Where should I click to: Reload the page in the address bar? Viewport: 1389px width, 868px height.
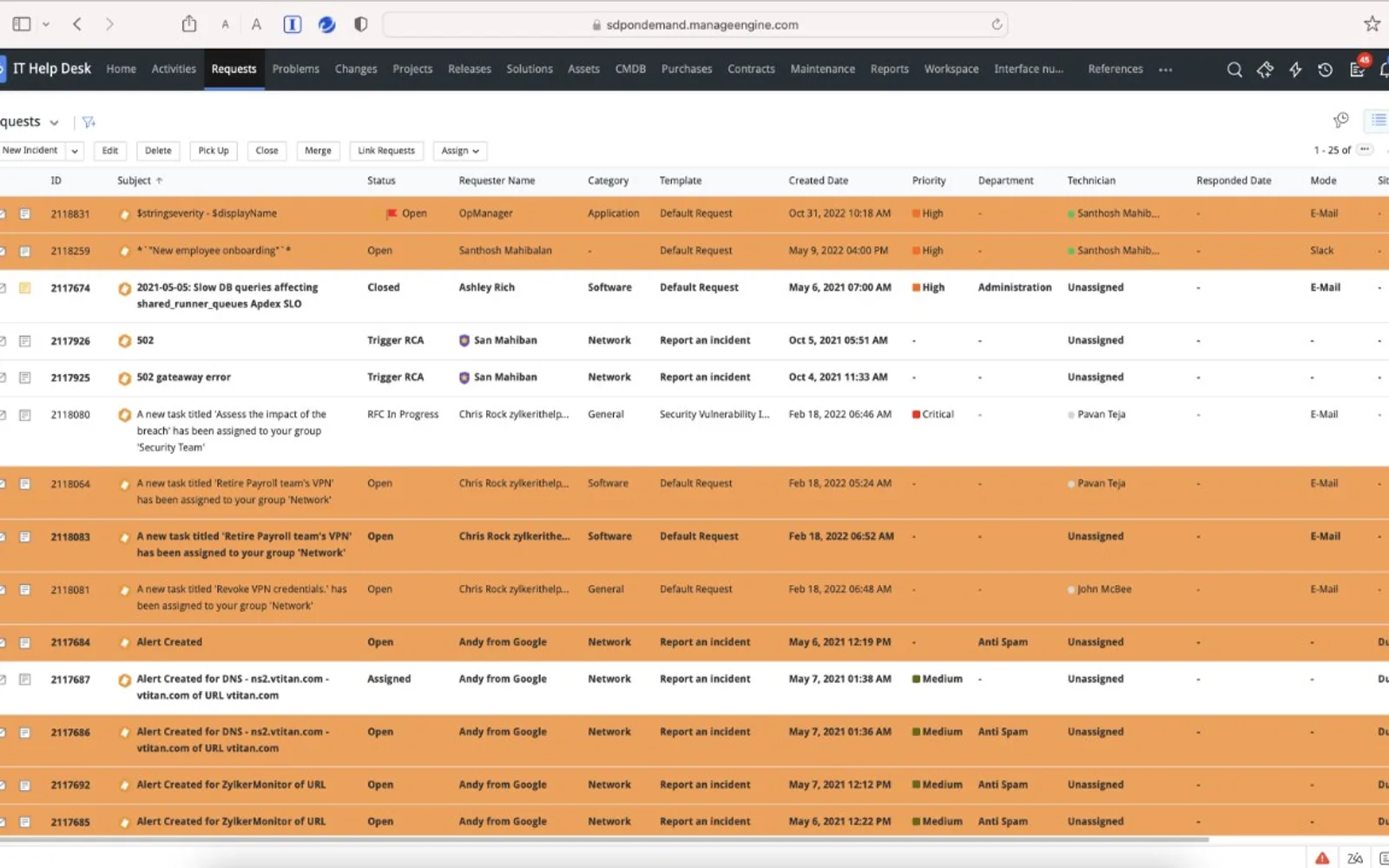(997, 24)
